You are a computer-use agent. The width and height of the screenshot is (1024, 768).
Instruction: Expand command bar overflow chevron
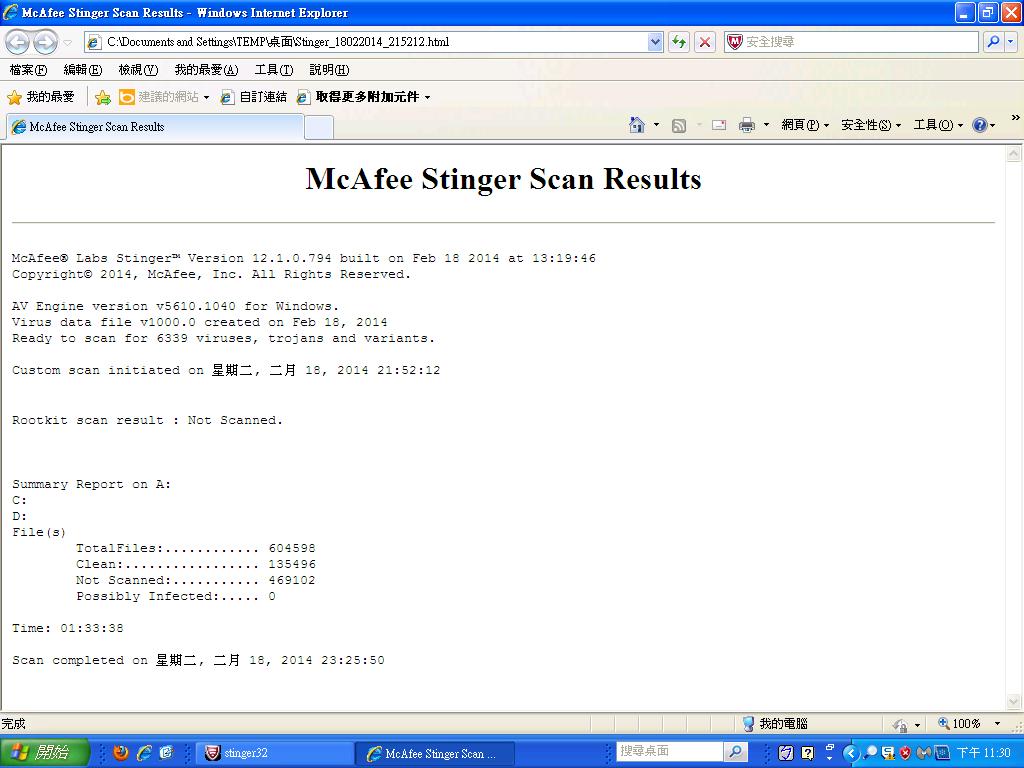tap(1016, 118)
